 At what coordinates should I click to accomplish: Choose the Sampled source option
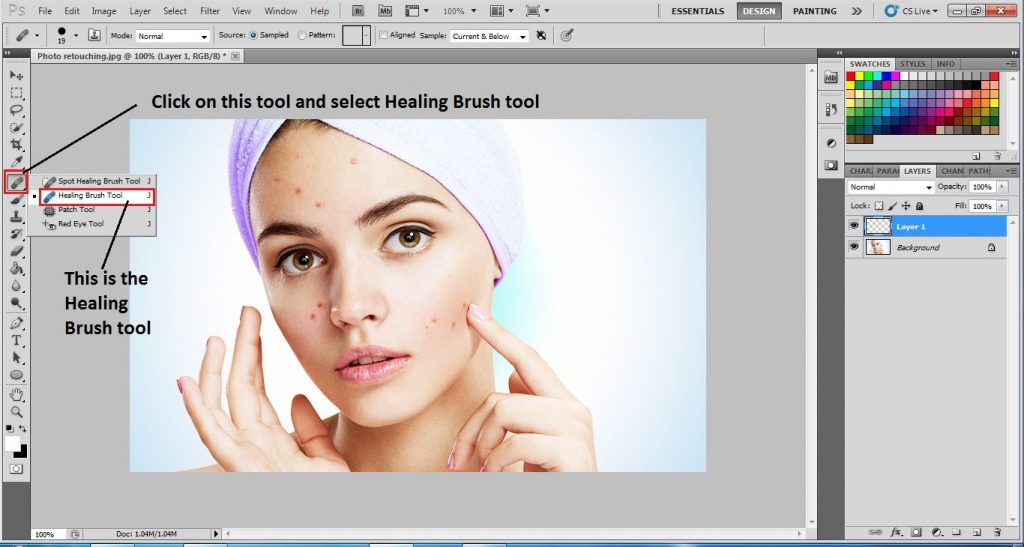tap(253, 35)
